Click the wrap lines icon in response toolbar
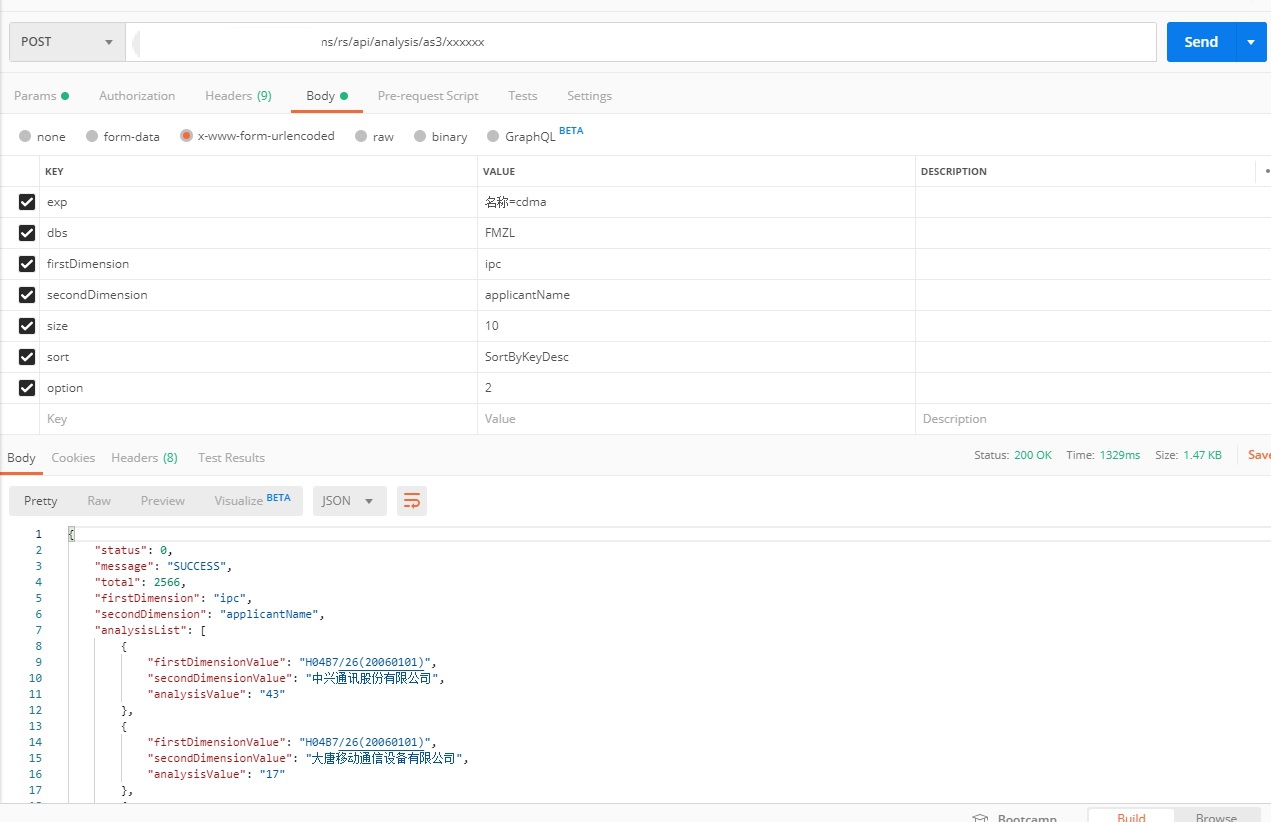This screenshot has width=1271, height=822. tap(412, 501)
